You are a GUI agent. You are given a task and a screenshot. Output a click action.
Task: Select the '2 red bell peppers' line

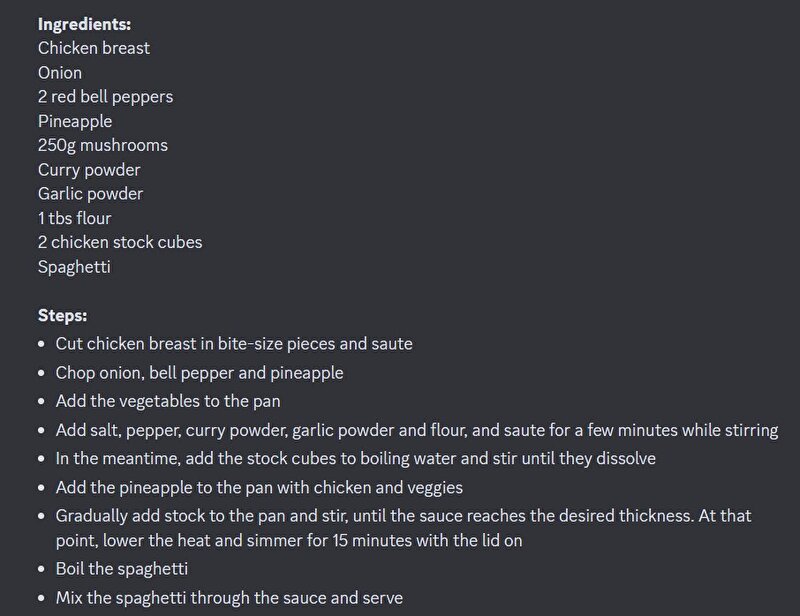[106, 97]
